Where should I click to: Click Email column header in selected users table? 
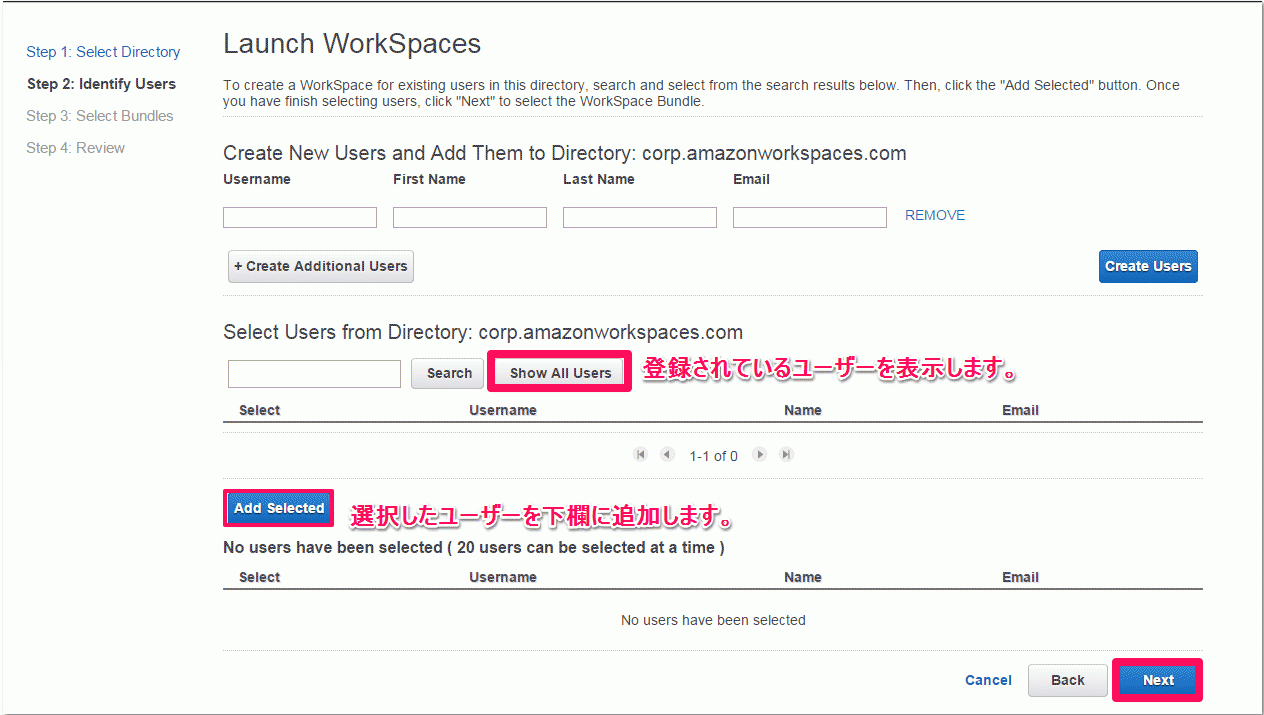[1020, 577]
